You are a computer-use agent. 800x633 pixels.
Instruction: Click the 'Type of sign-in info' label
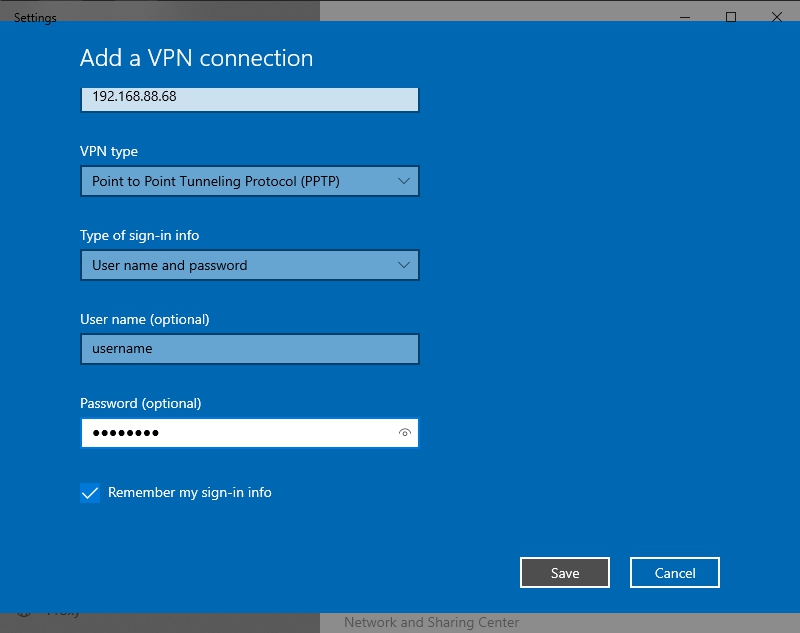coord(139,236)
